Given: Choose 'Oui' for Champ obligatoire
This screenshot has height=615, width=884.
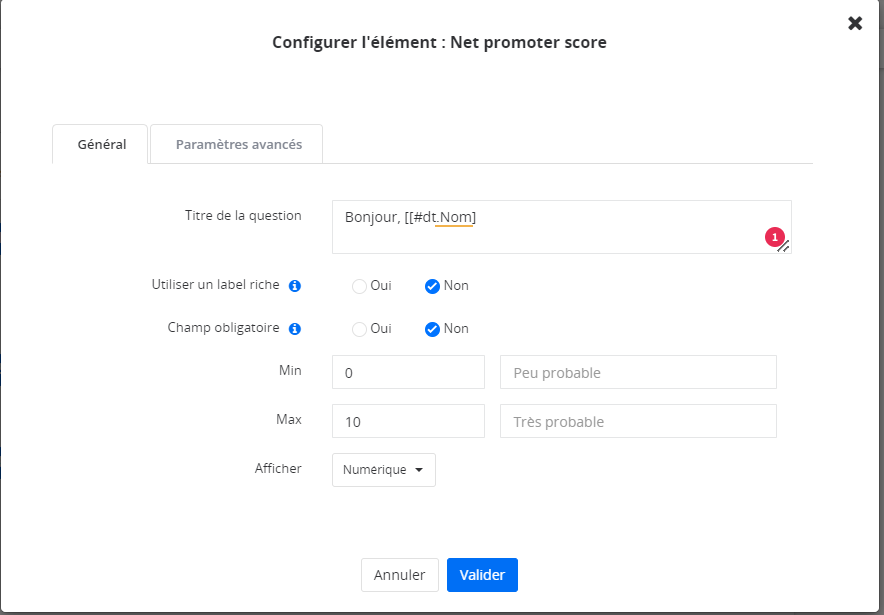Looking at the screenshot, I should 360,329.
